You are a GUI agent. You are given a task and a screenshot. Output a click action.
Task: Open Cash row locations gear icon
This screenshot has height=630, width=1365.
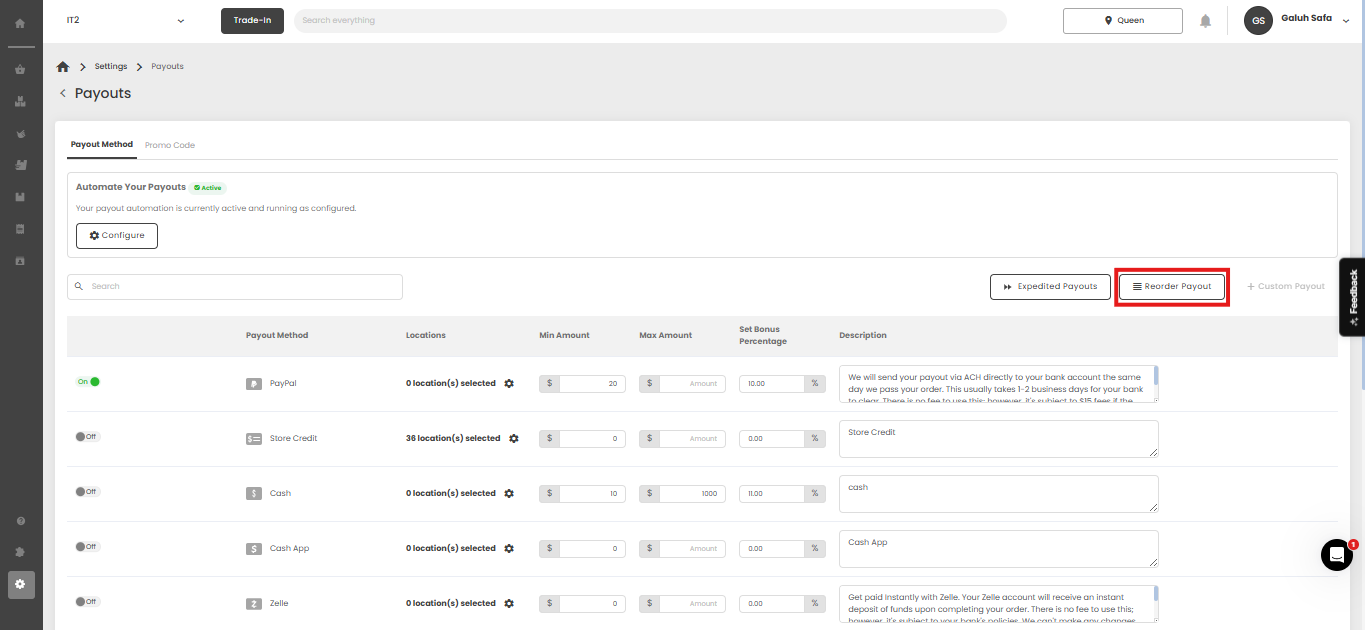[x=509, y=493]
